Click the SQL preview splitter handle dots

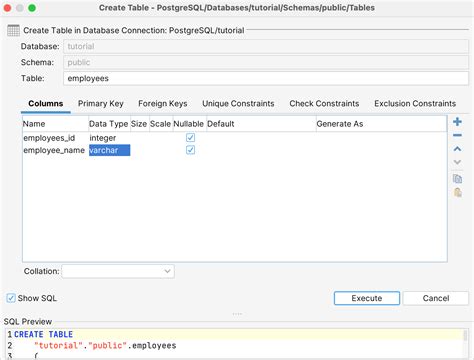tap(237, 314)
